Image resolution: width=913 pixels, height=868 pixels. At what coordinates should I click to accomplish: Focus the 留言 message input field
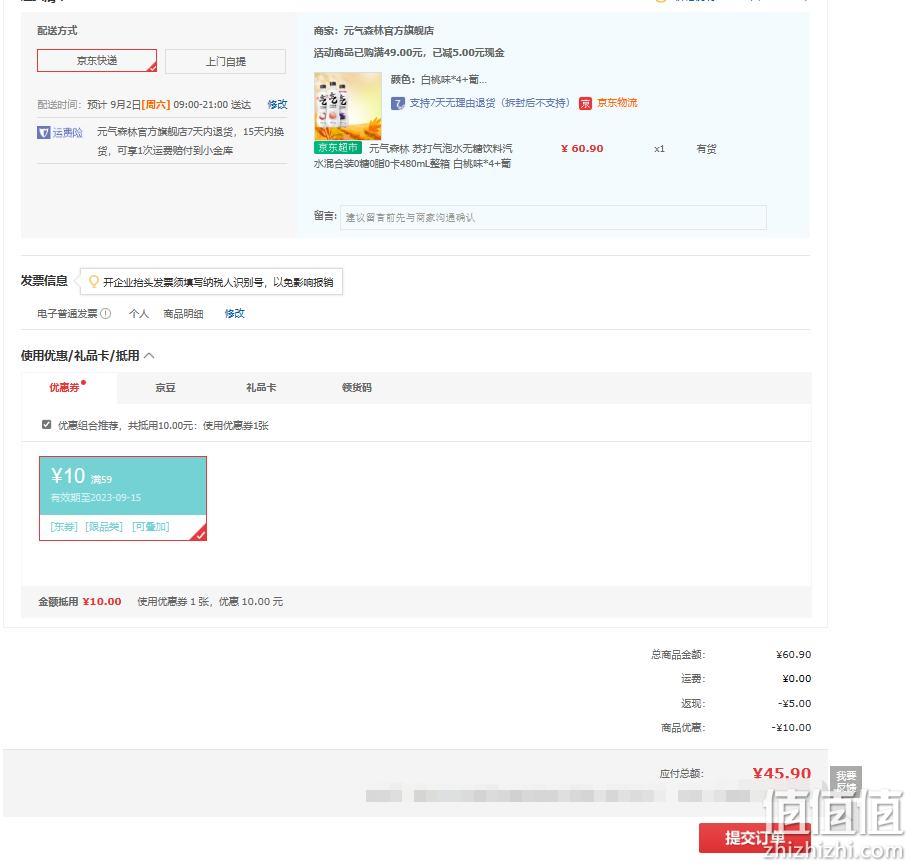(553, 217)
